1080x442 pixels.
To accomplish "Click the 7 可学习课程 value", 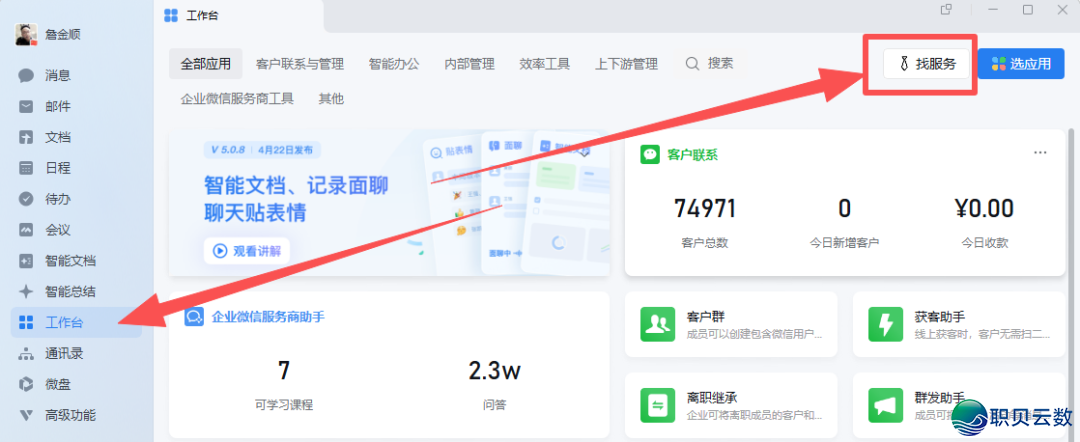I will (x=284, y=370).
